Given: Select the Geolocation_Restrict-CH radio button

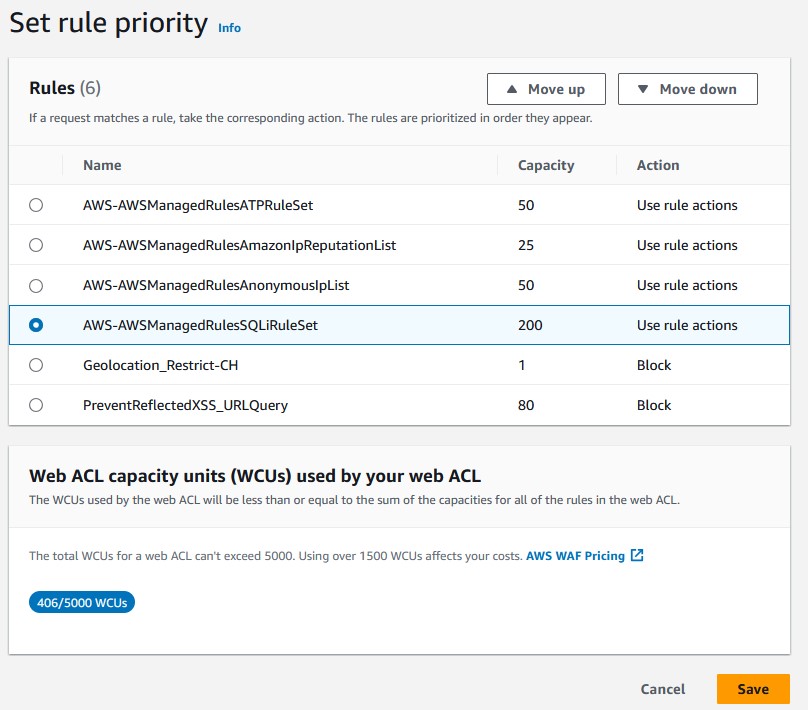Looking at the screenshot, I should [x=36, y=365].
